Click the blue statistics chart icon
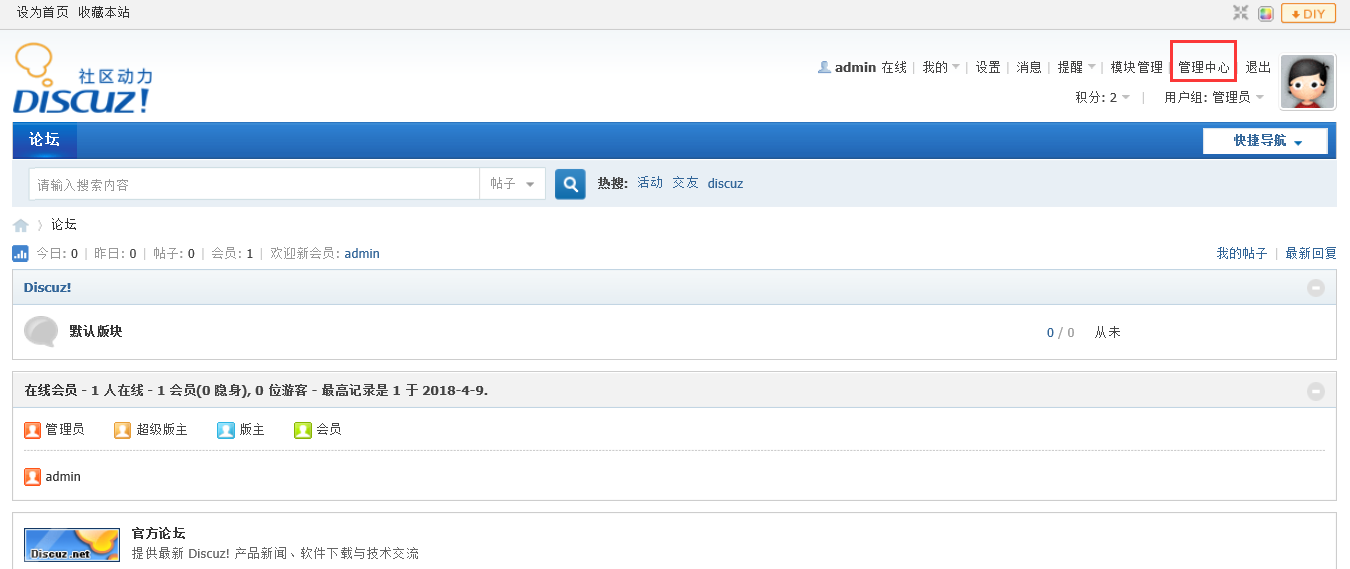The image size is (1350, 569). click(x=20, y=253)
